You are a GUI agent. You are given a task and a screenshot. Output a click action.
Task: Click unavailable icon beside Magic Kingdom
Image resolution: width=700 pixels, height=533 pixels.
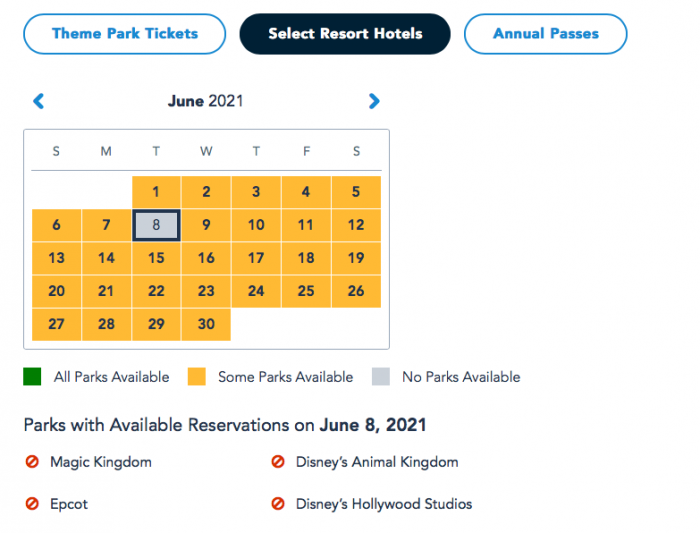32,462
